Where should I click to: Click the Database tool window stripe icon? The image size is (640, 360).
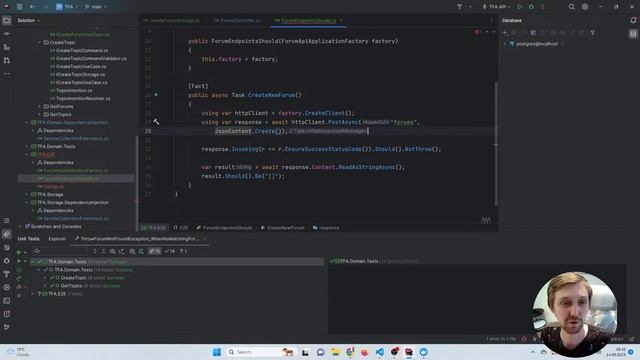tap(633, 34)
